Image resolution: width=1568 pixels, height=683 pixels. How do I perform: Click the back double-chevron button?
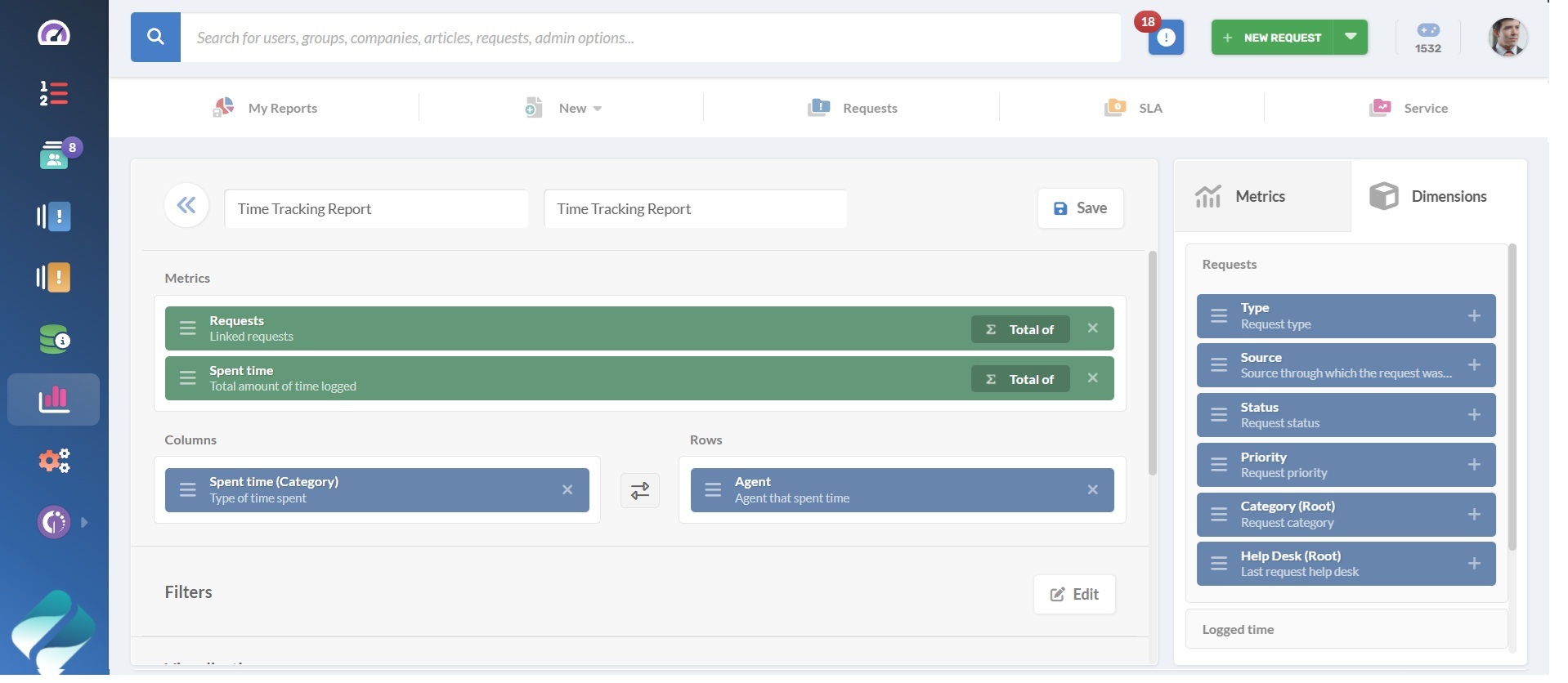(186, 205)
